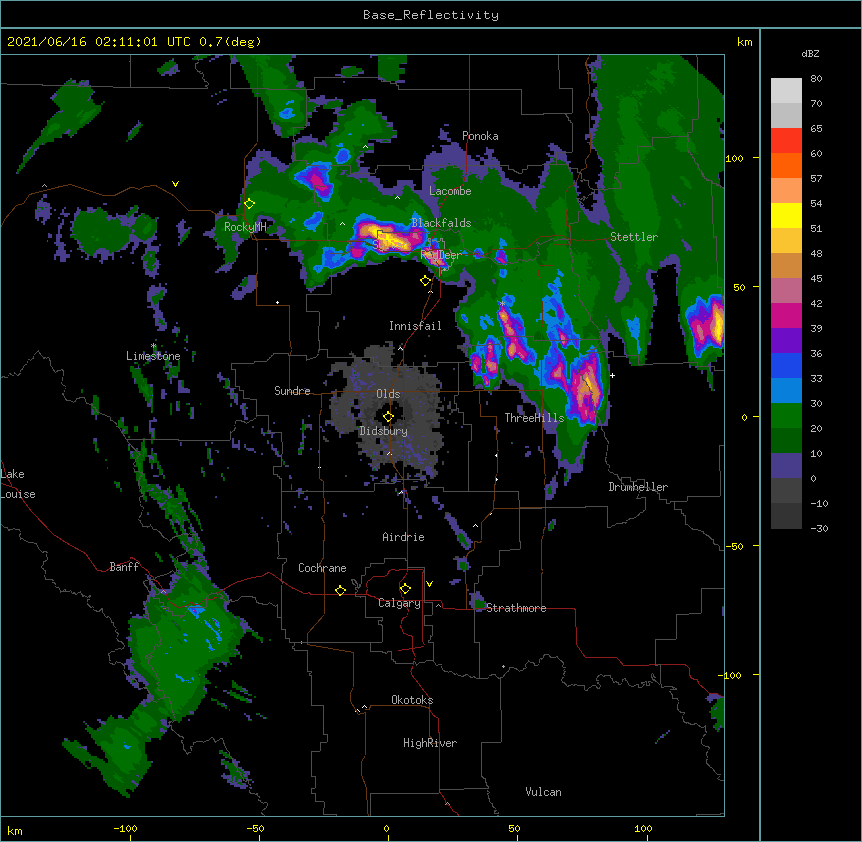Select the Strathmore label
This screenshot has height=842, width=862.
click(516, 608)
